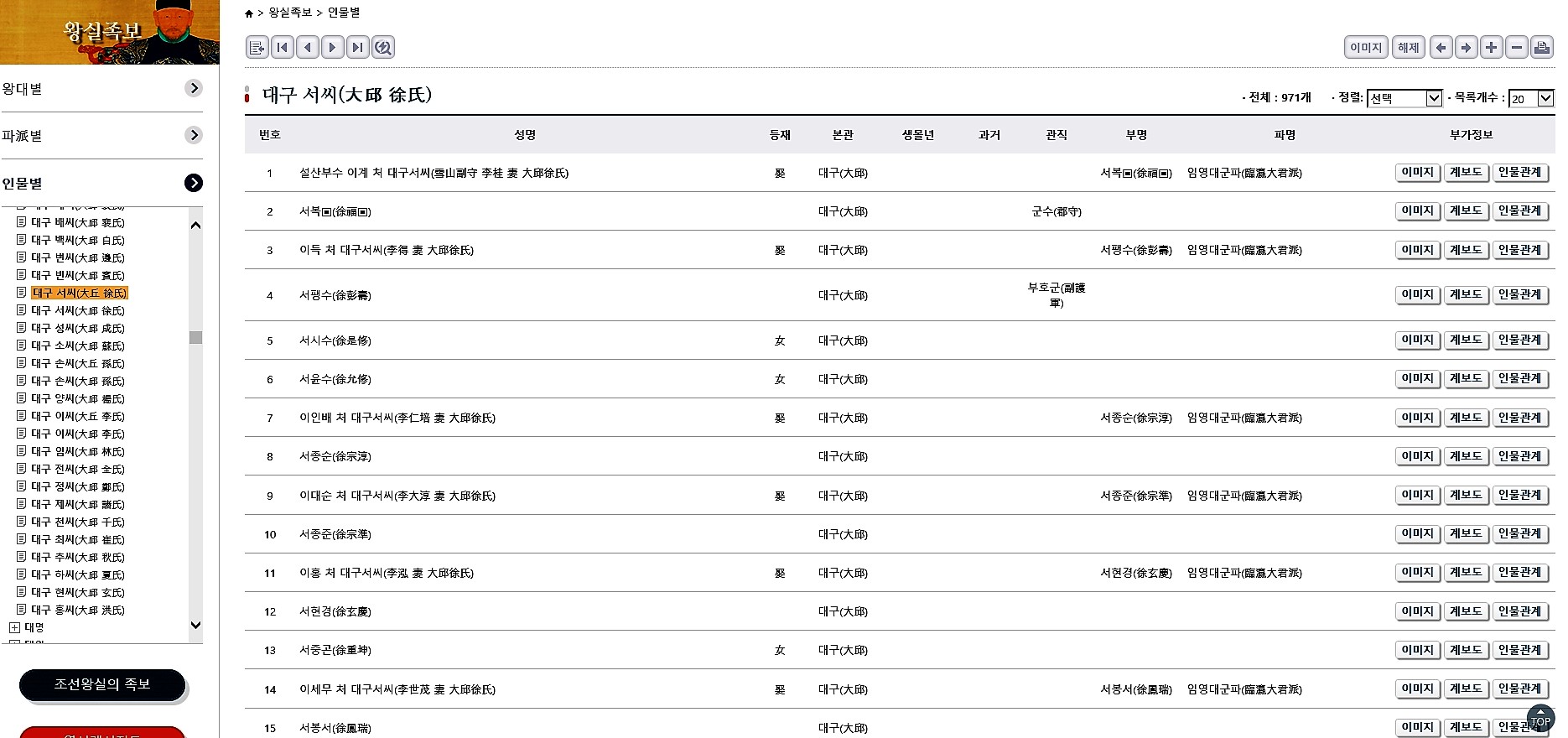Open the 파派별 menu section

[194, 135]
